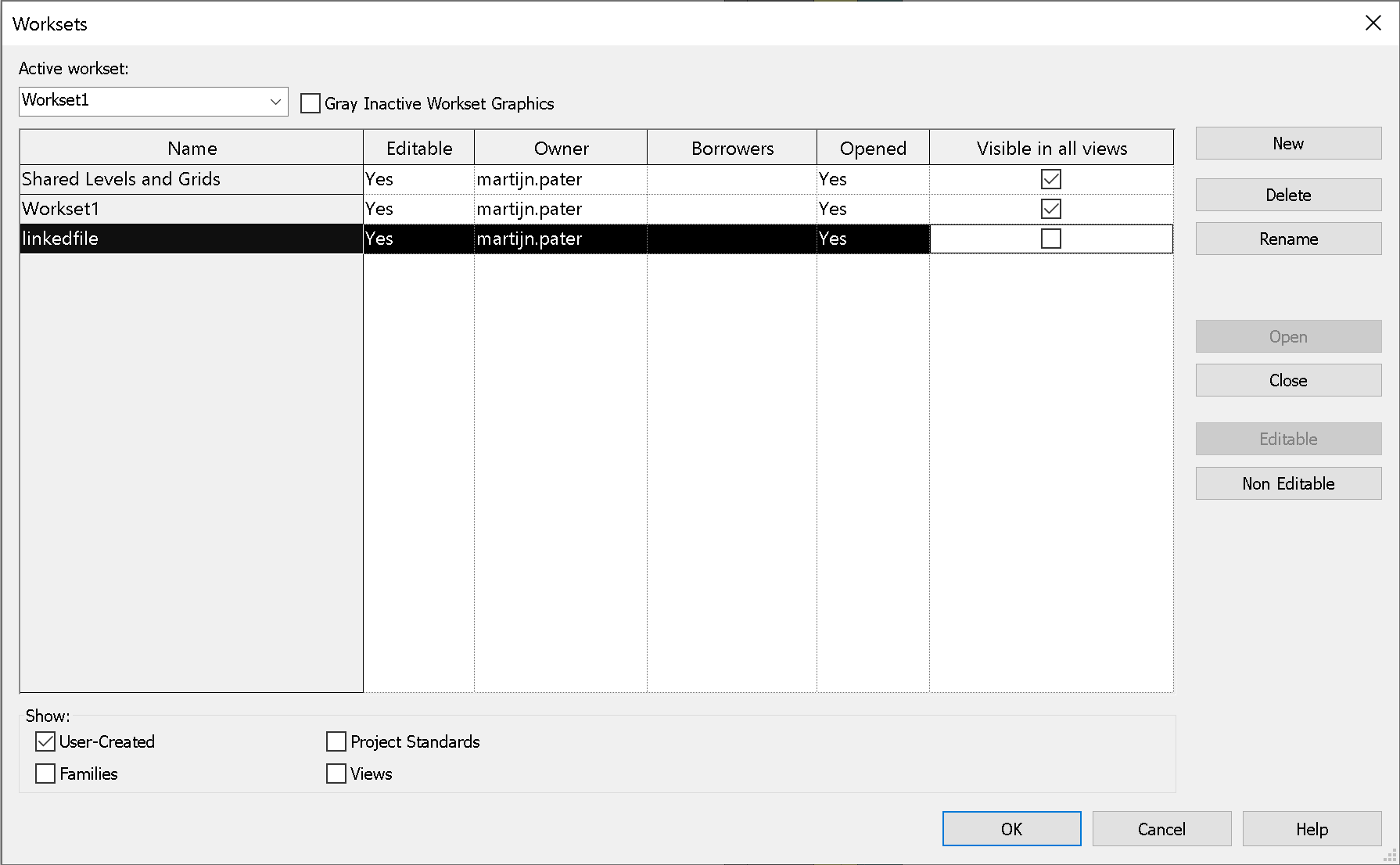1400x865 pixels.
Task: Make selected workset Non Editable
Action: pyautogui.click(x=1287, y=483)
